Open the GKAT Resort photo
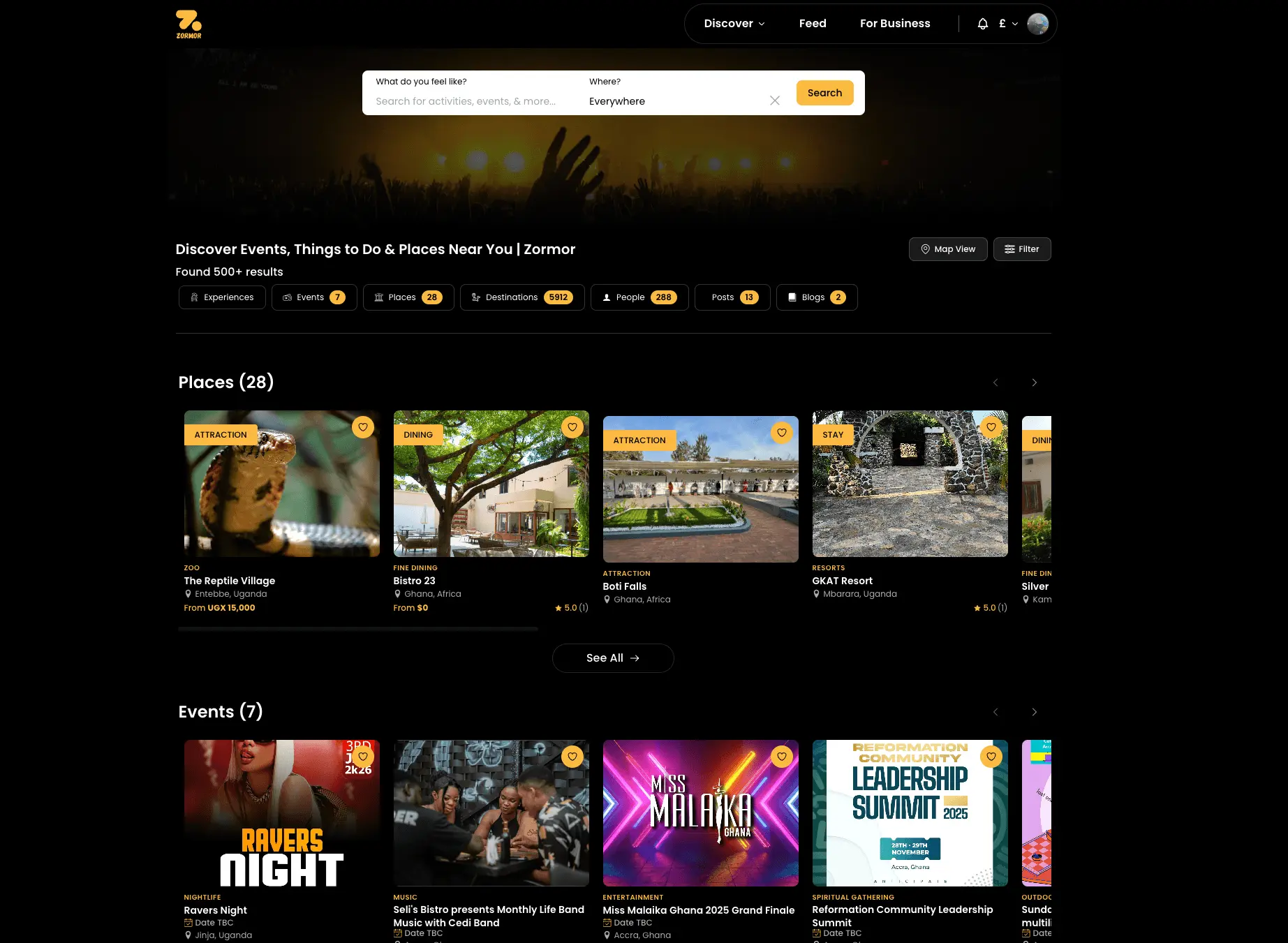Screen dimensions: 1288x943 910,484
